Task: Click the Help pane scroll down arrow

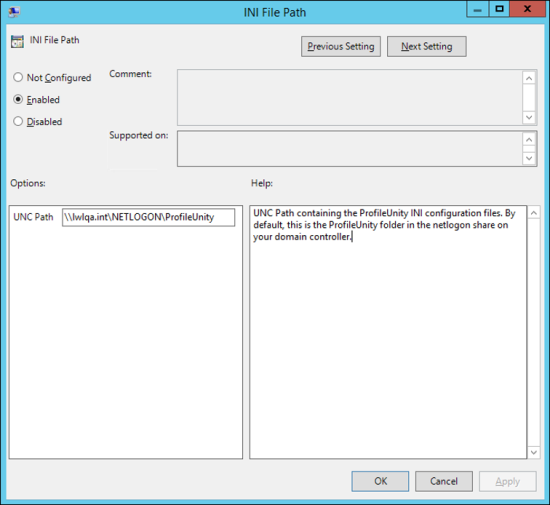Action: pos(534,452)
